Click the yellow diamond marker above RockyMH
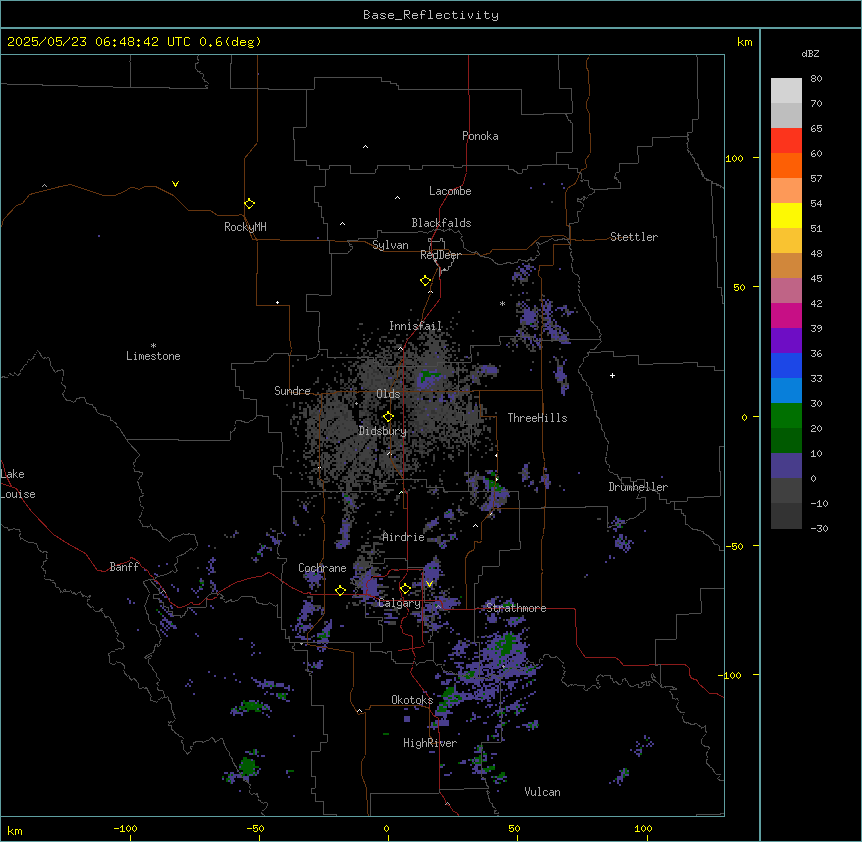Viewport: 862px width, 842px height. [249, 203]
